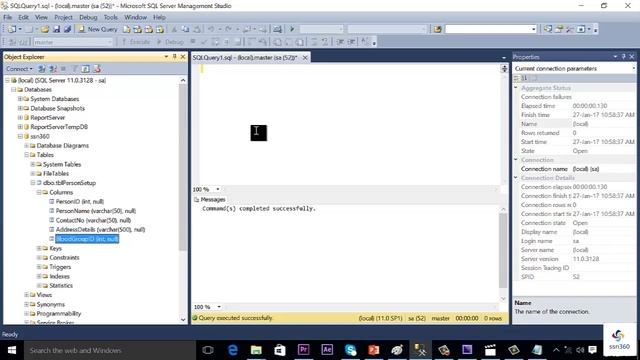Open the Messages pane zoom 100 % dropdown
The width and height of the screenshot is (640, 360).
click(219, 307)
